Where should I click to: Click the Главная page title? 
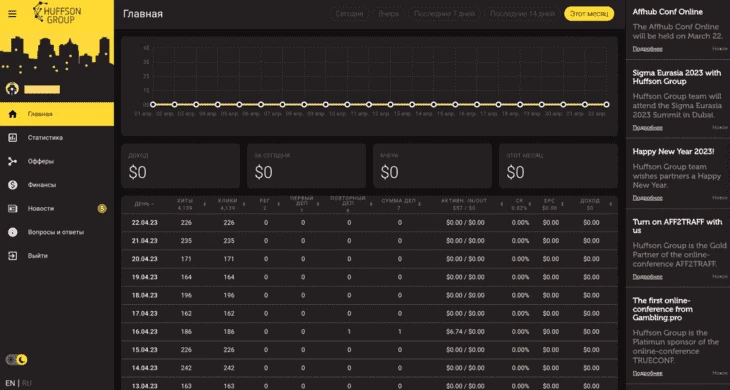click(143, 14)
